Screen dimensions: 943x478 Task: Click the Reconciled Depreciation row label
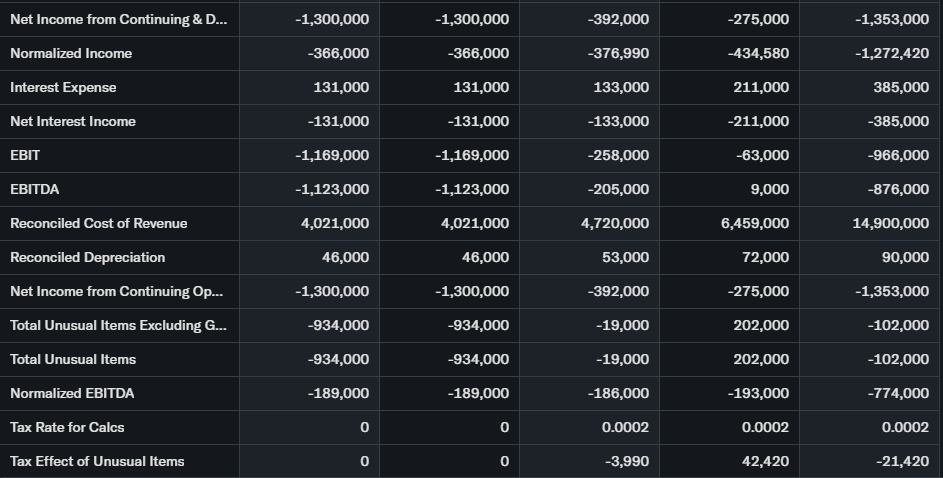(x=88, y=257)
